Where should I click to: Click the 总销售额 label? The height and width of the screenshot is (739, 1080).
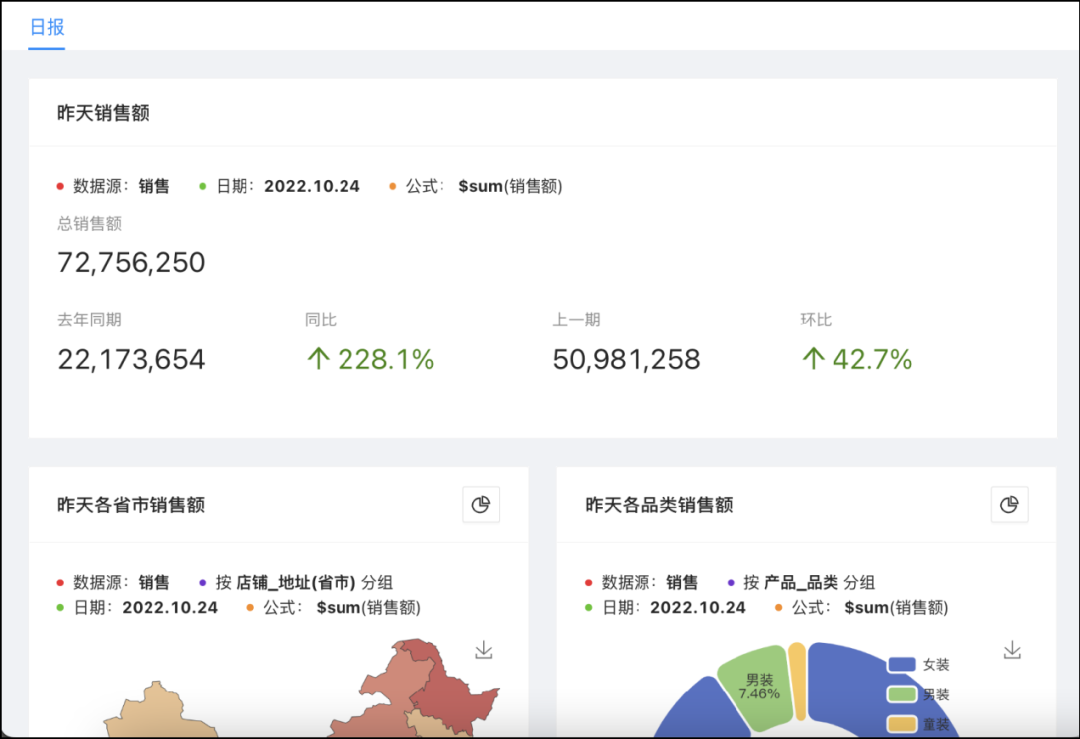tap(90, 223)
